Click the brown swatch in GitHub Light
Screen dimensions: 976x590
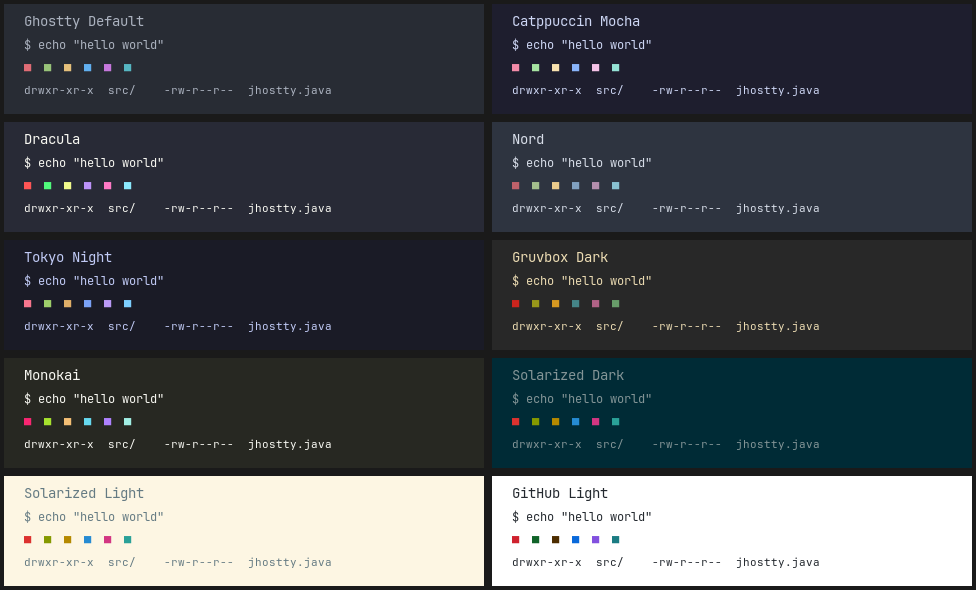(x=555, y=540)
